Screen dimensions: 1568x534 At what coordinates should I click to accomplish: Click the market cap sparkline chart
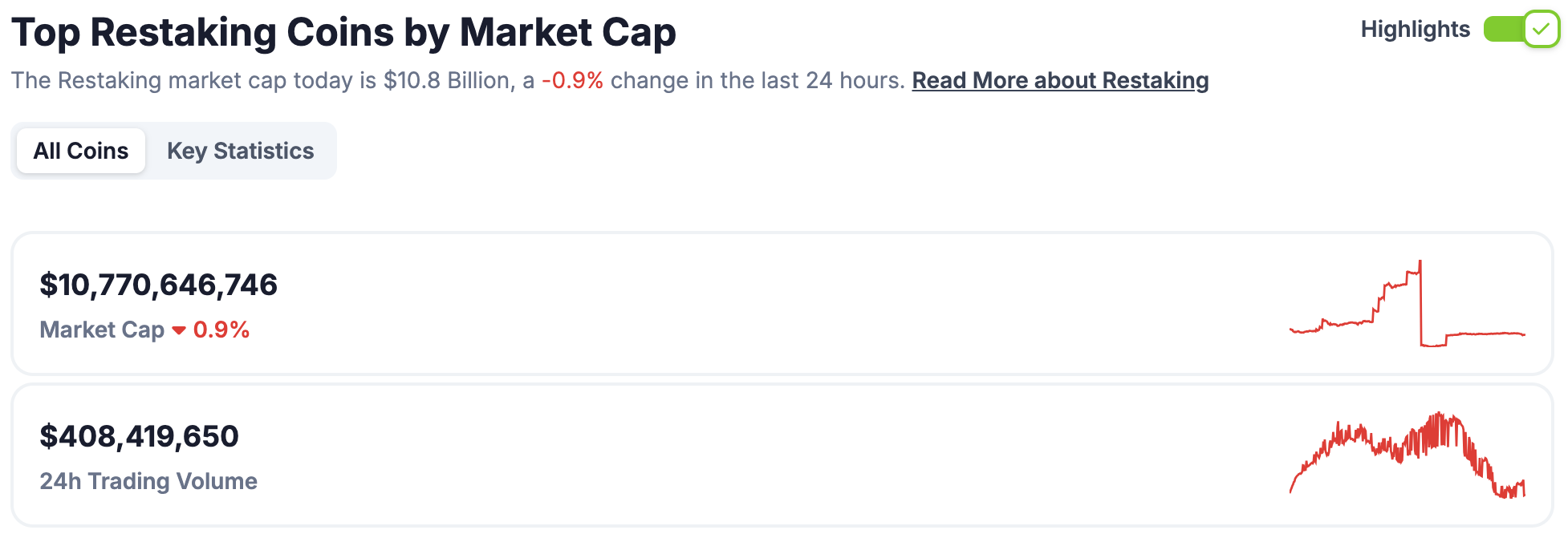[x=1407, y=305]
